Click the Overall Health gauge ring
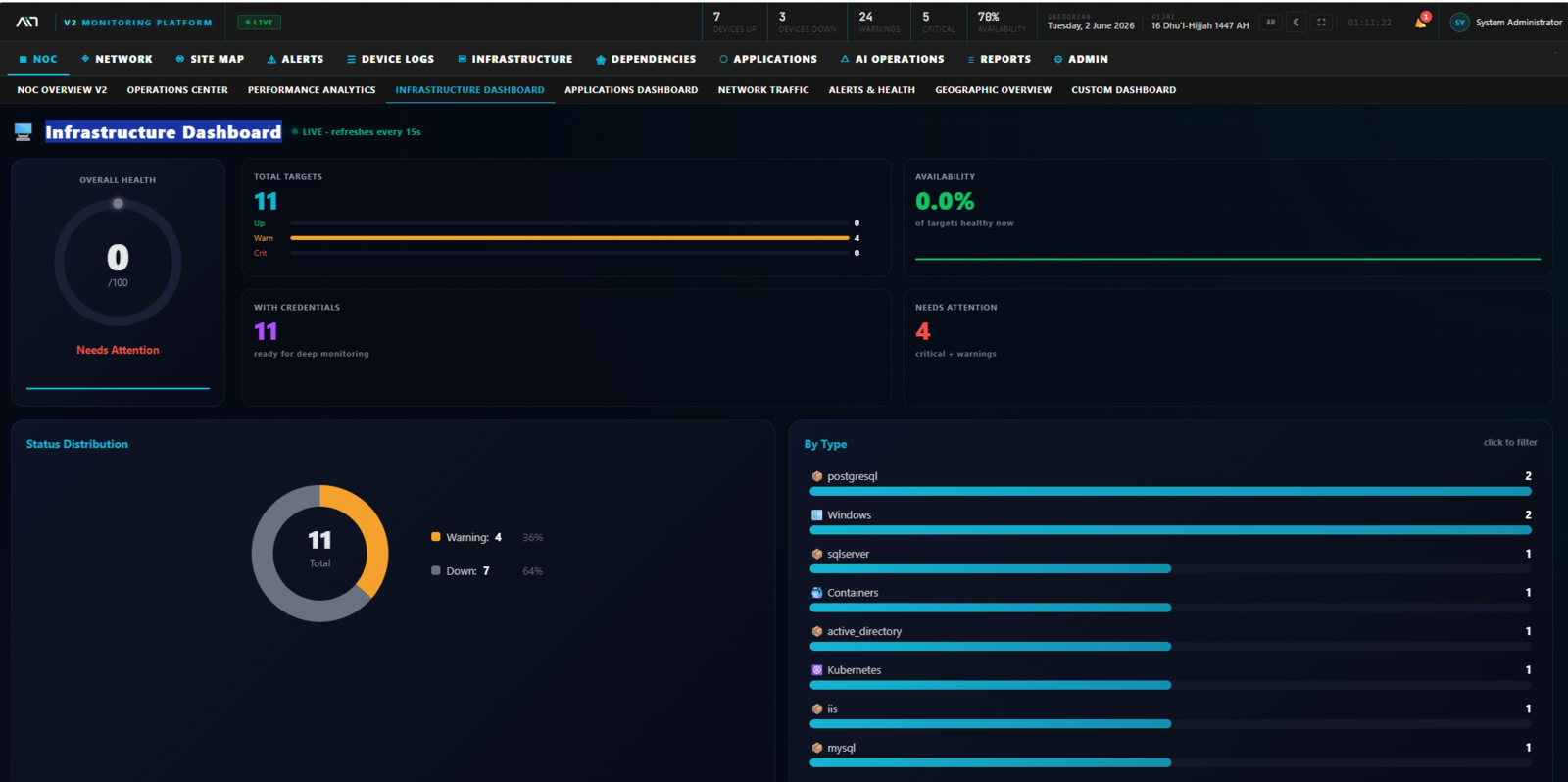The height and width of the screenshot is (782, 1568). 118,262
